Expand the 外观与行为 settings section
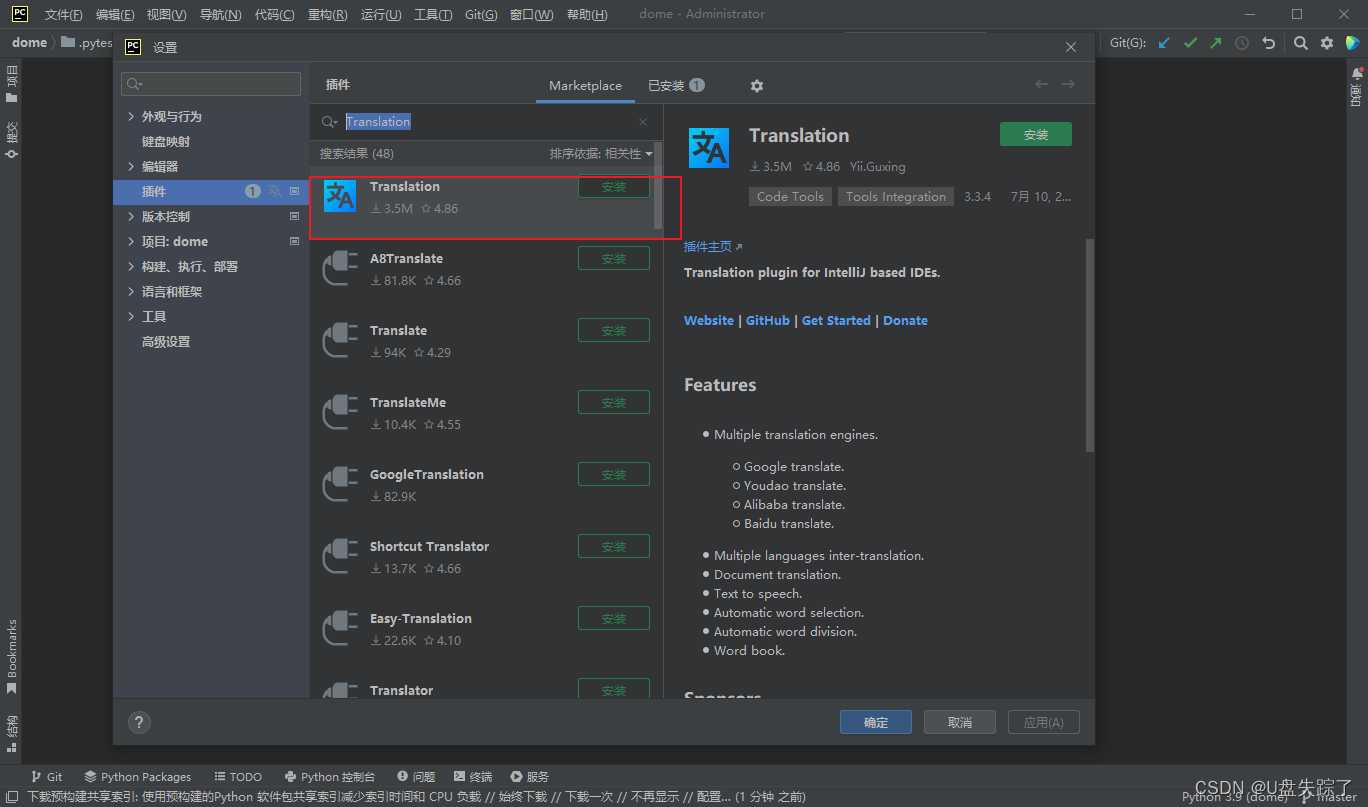Viewport: 1368px width, 807px height. tap(131, 117)
